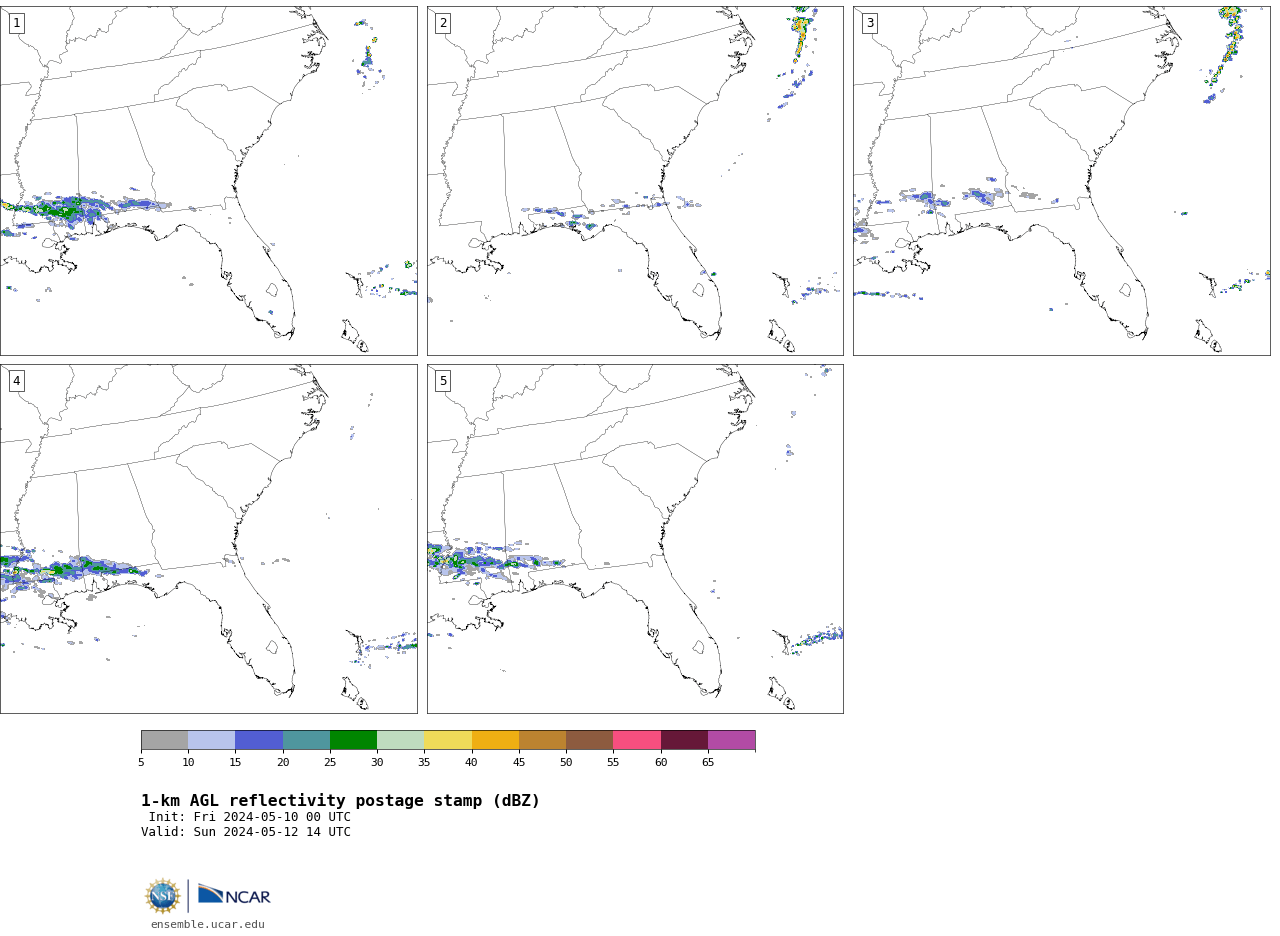Click the gray 5-10 dBZ swatch
1280x936 pixels.
(x=164, y=740)
